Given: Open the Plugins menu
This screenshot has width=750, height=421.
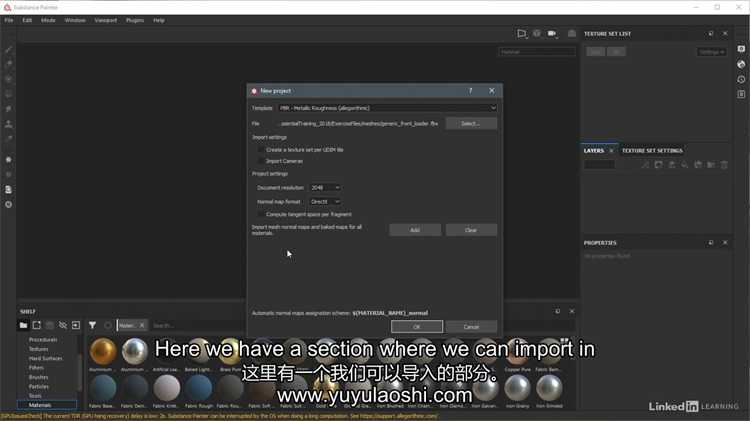Looking at the screenshot, I should tap(135, 20).
